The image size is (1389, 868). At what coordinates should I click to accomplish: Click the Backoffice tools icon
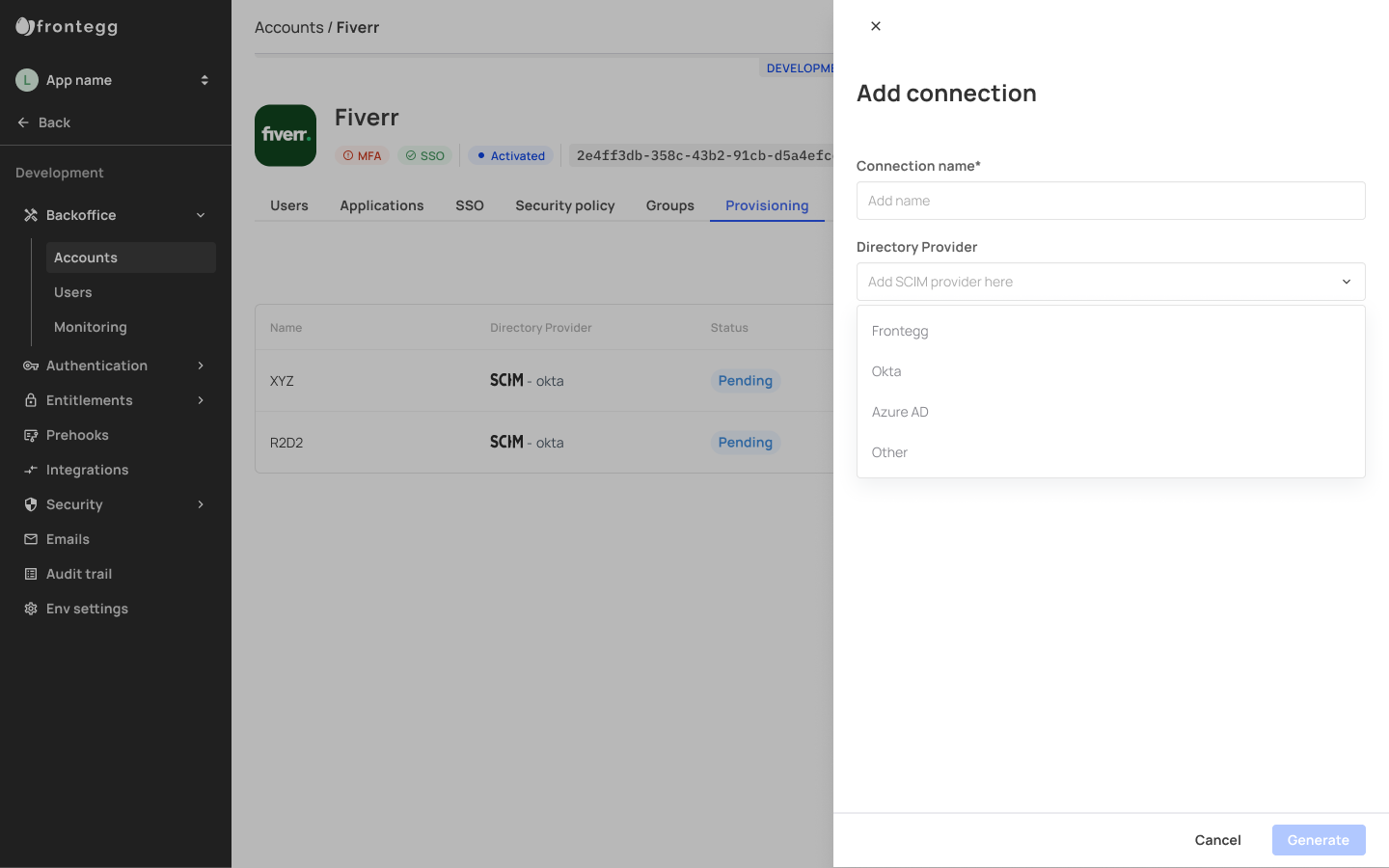click(x=31, y=215)
